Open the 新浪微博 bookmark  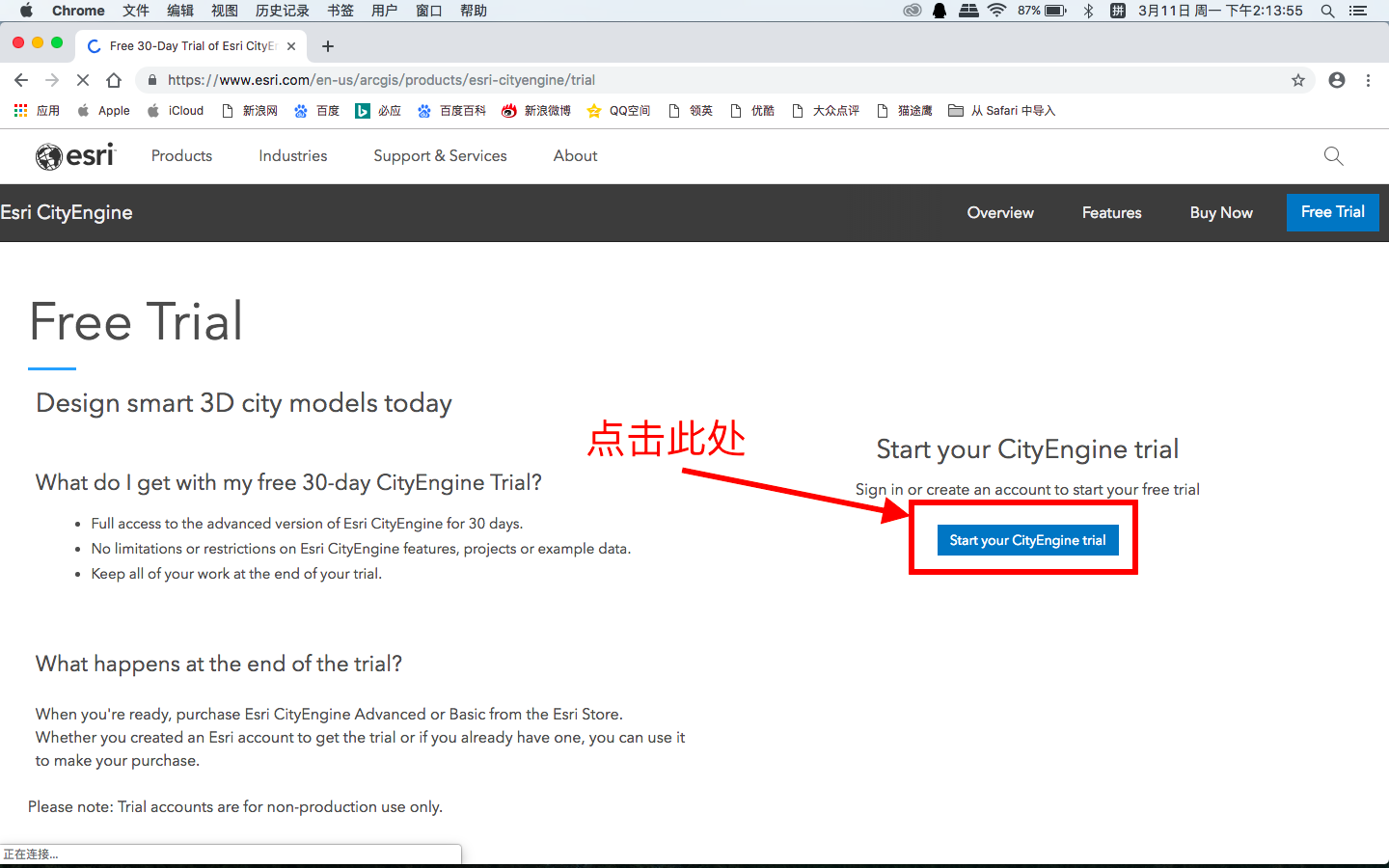point(536,111)
